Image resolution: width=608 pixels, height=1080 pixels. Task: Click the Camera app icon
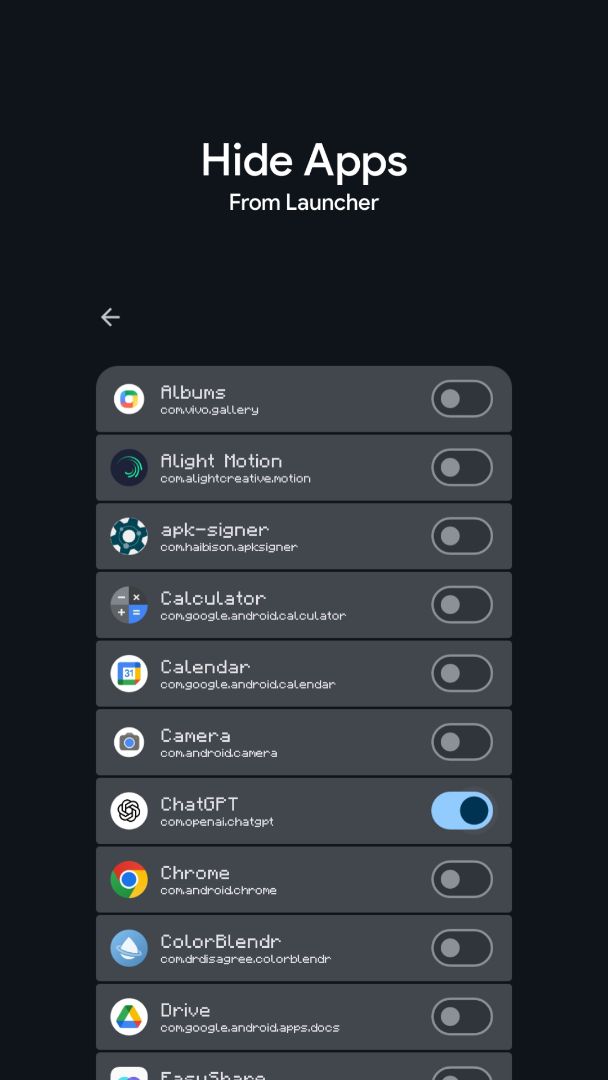[129, 742]
